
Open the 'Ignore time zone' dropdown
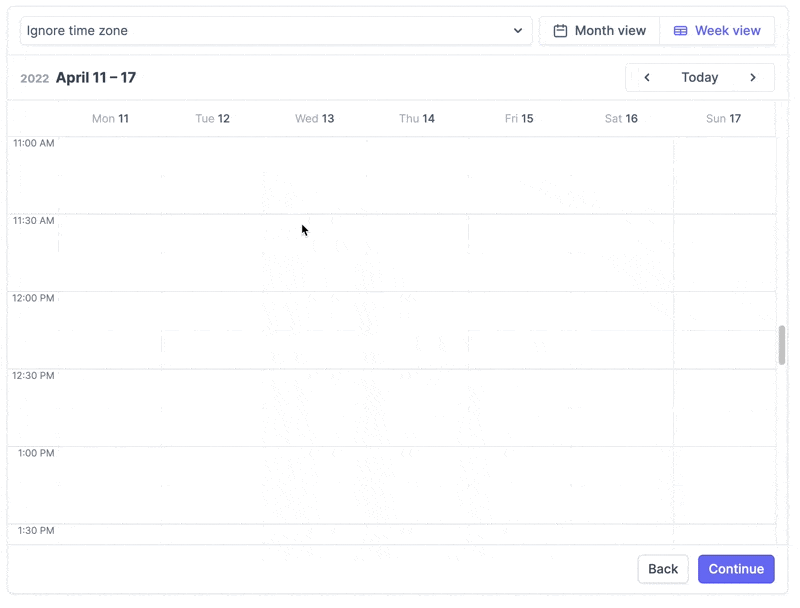[x=276, y=31]
